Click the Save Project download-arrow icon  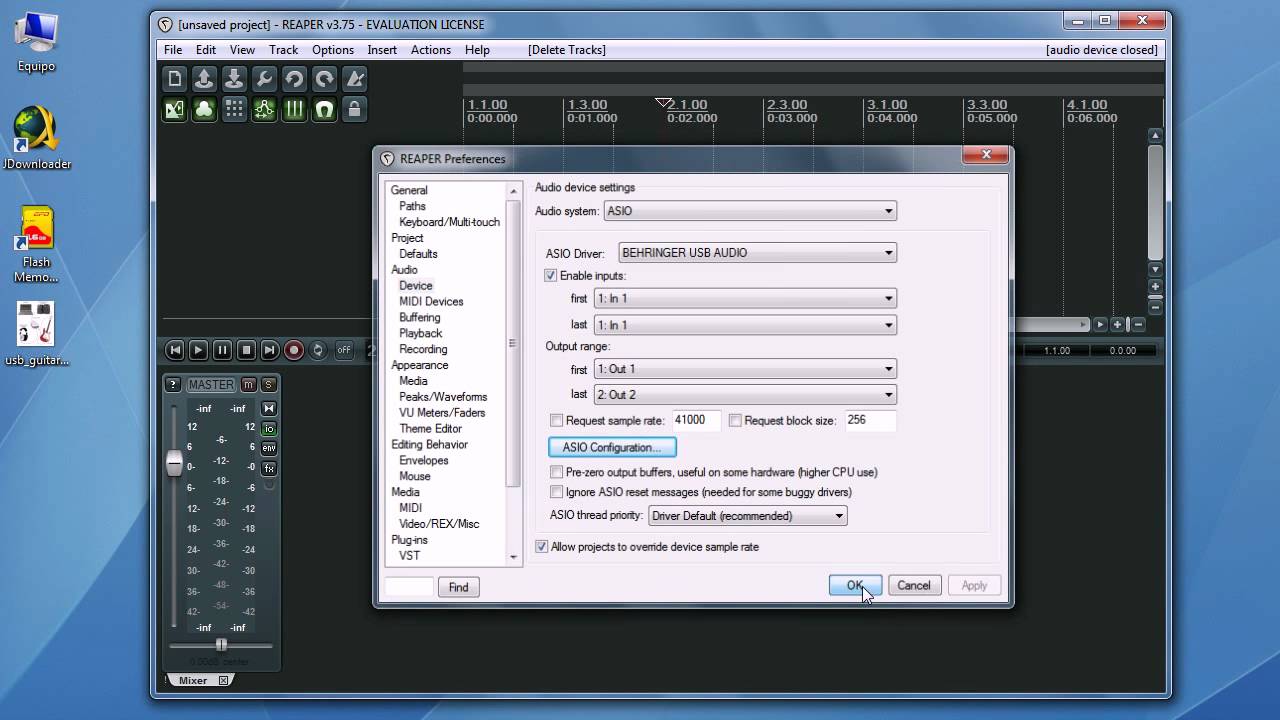(x=234, y=79)
